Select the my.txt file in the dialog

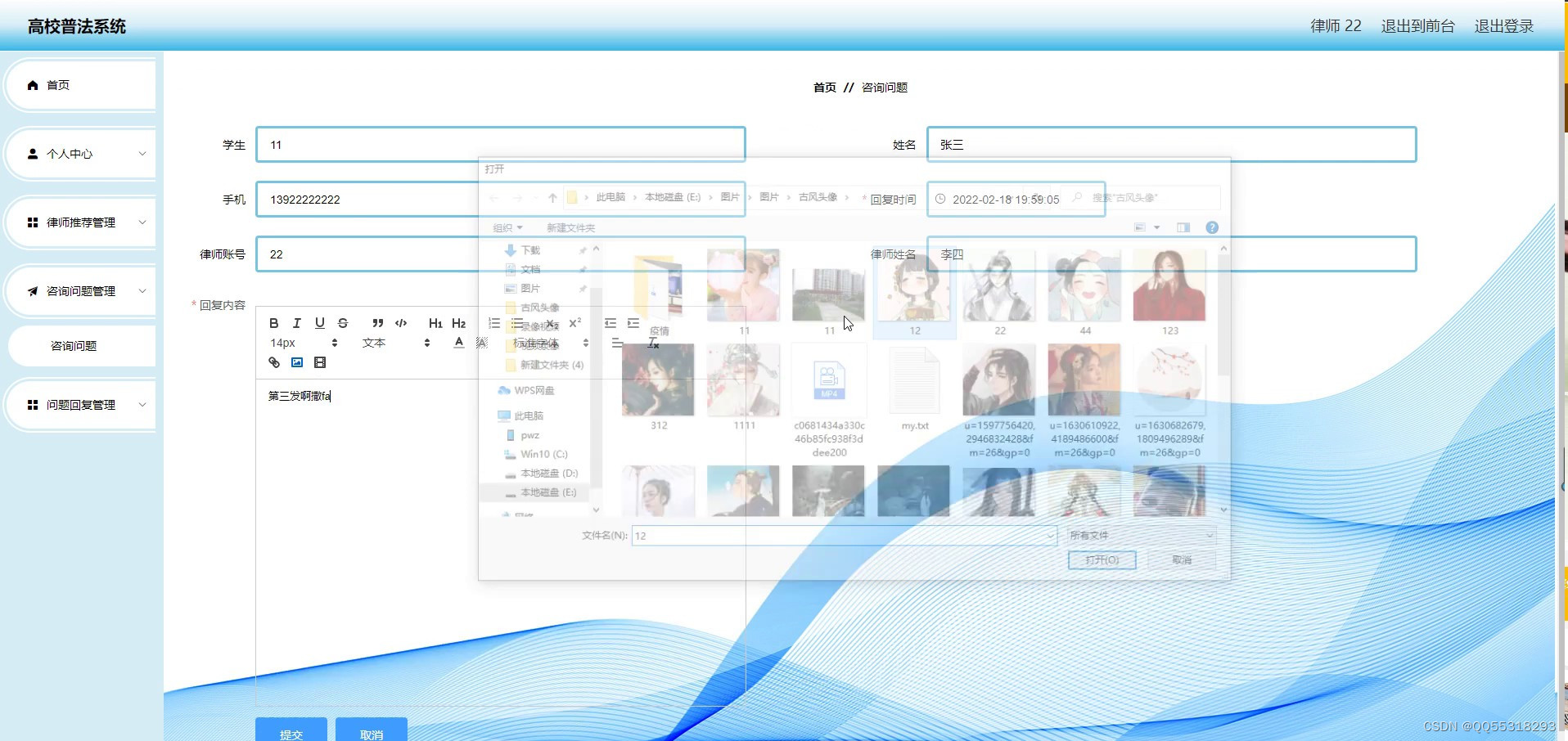(914, 388)
